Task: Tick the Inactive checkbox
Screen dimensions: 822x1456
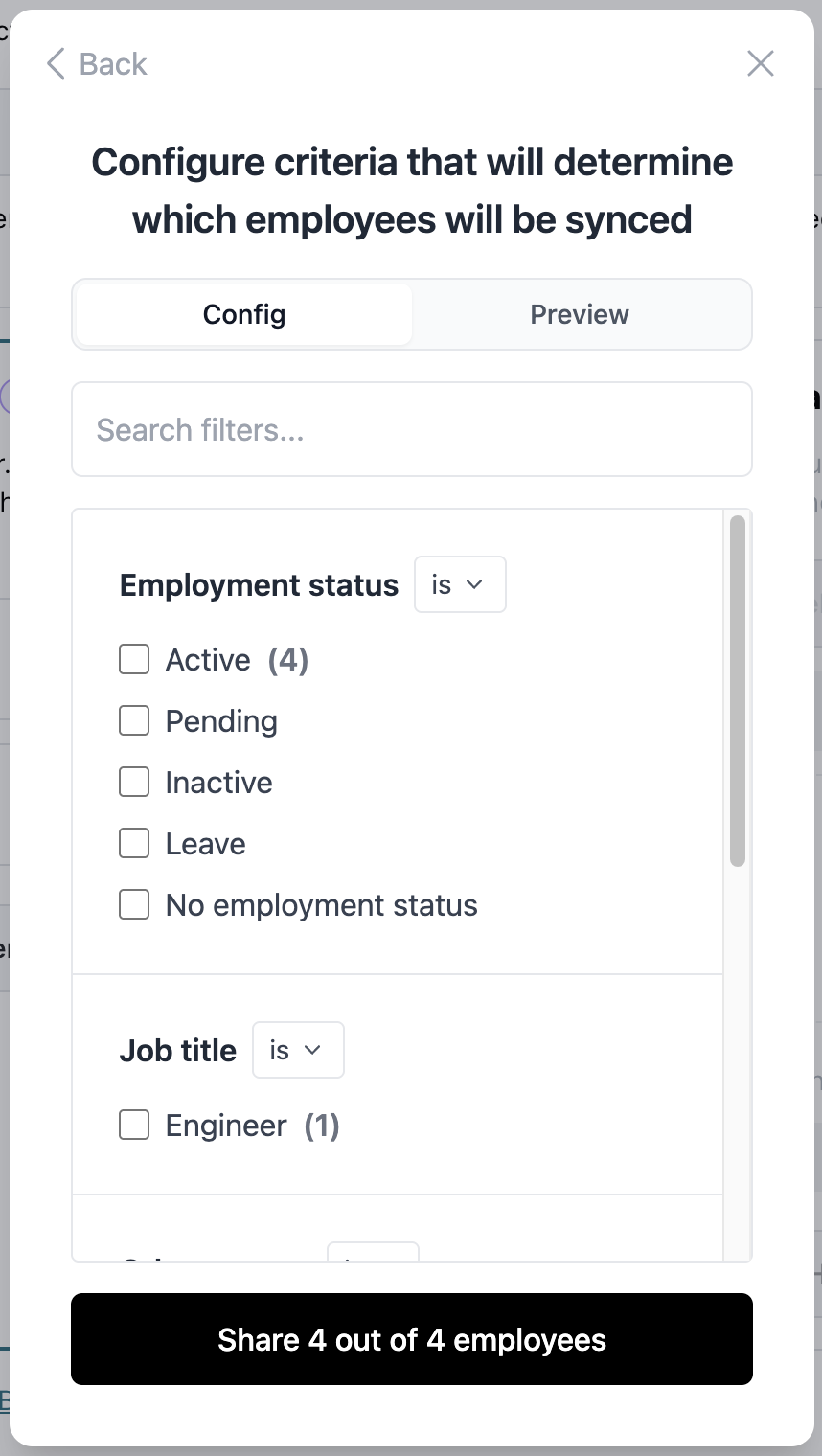Action: click(134, 783)
